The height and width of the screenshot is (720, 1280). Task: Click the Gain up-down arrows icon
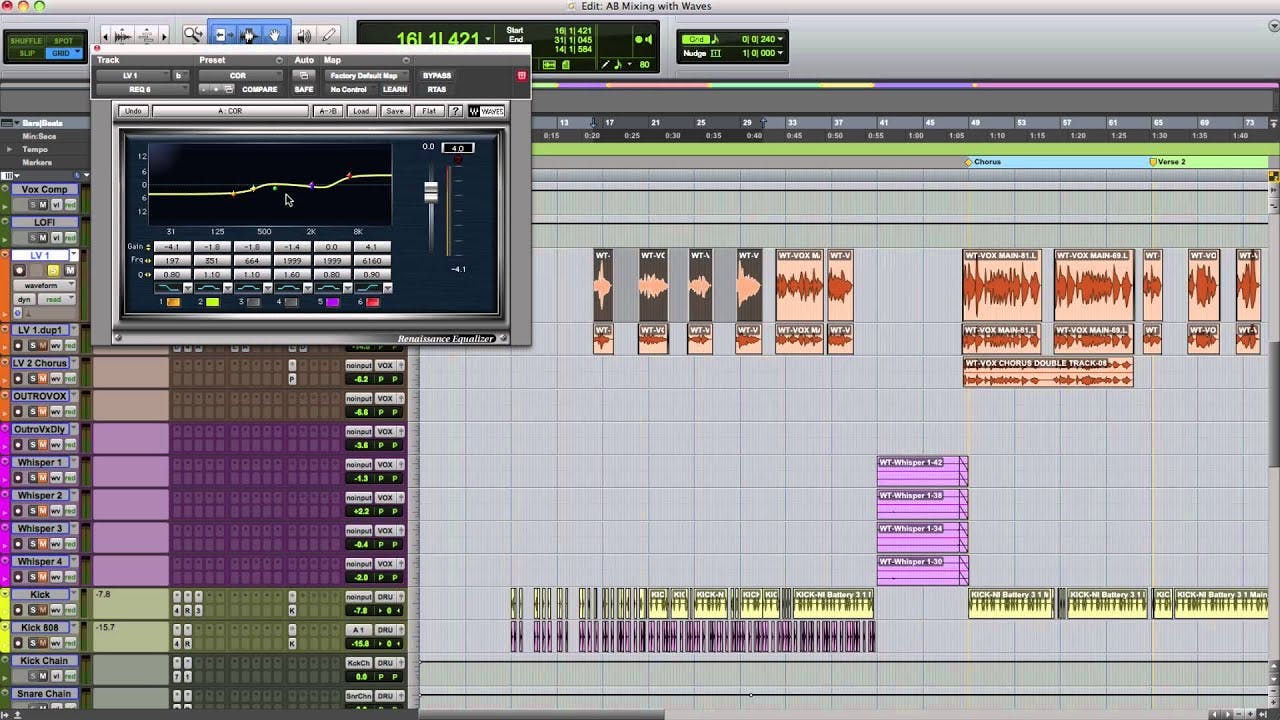pos(148,247)
